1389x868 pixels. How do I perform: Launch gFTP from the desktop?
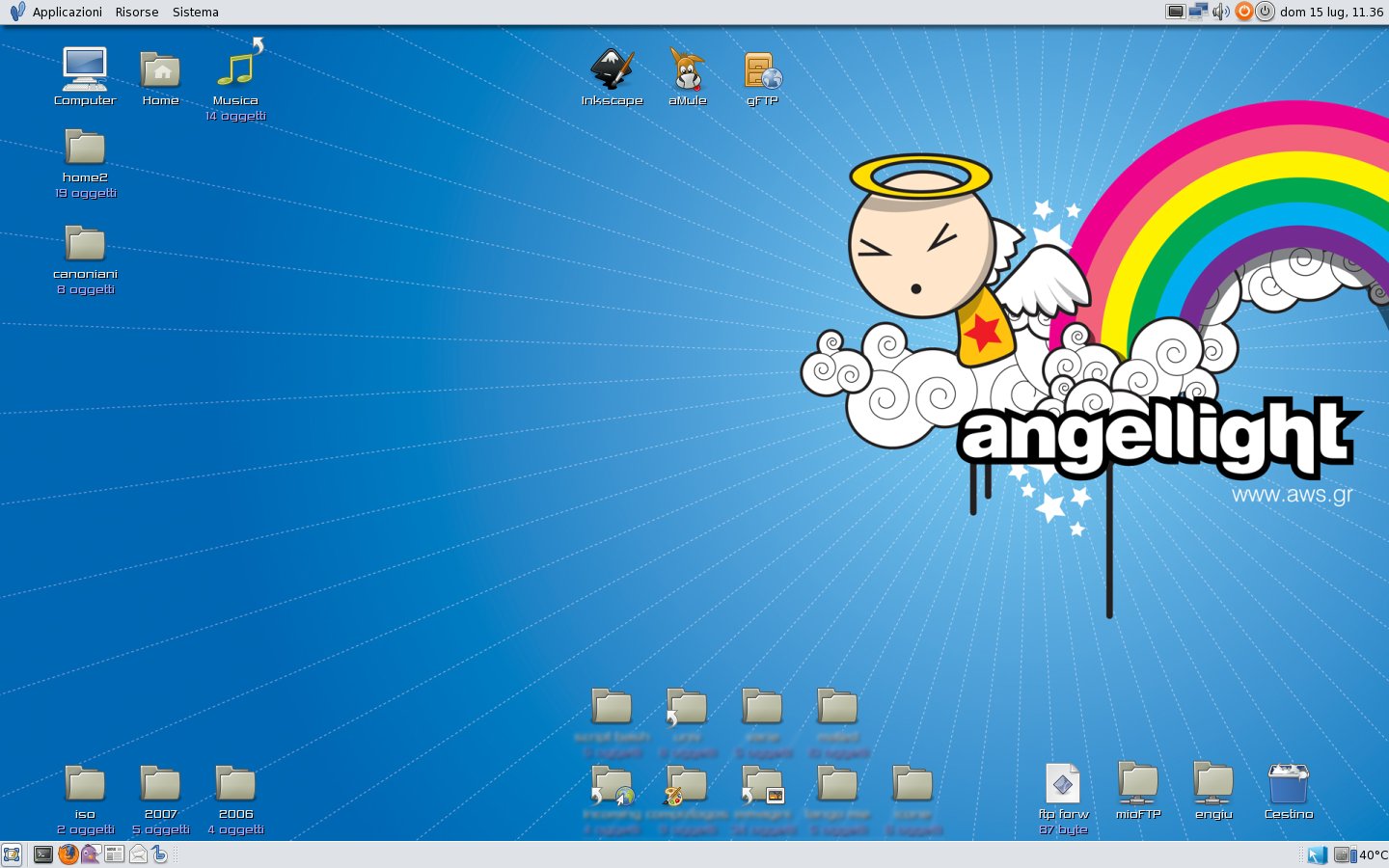pos(762,71)
